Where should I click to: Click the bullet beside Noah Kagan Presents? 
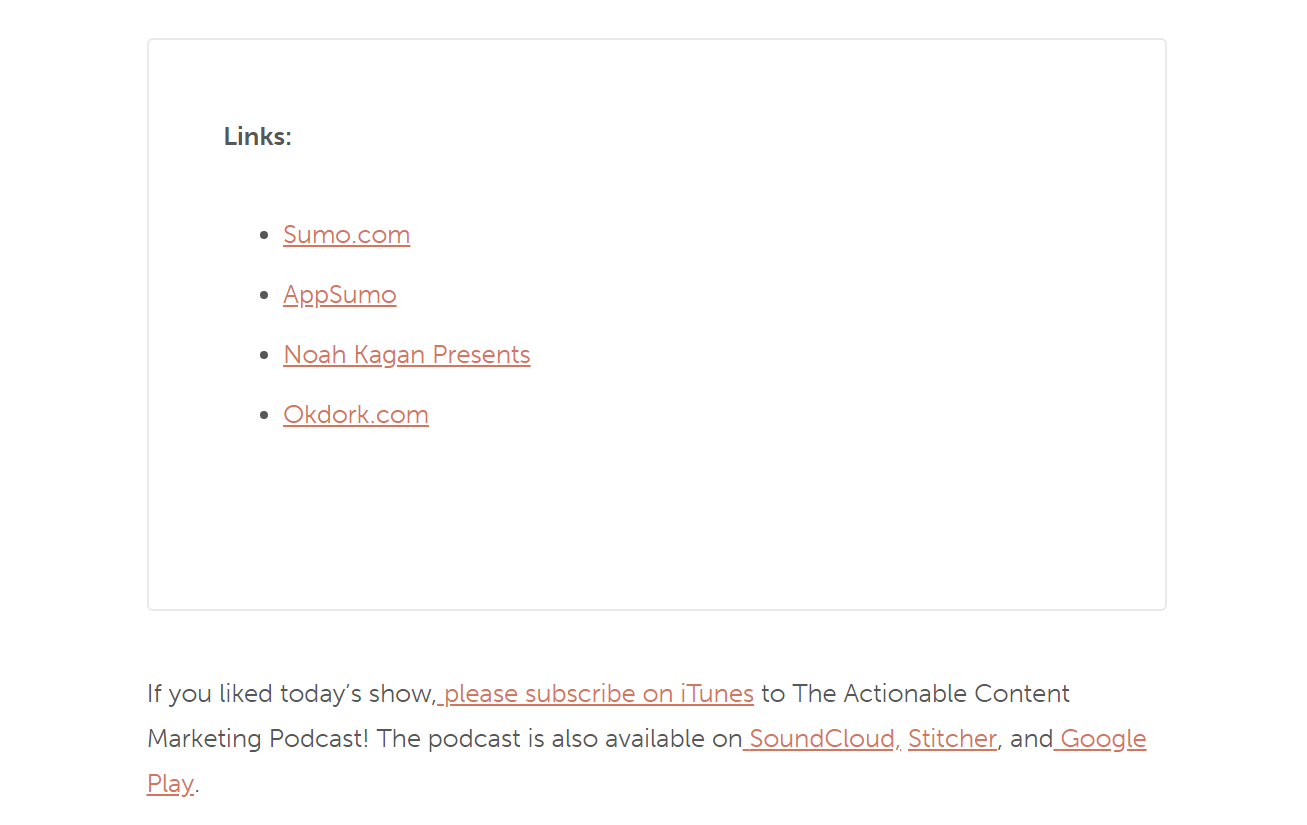pos(264,356)
